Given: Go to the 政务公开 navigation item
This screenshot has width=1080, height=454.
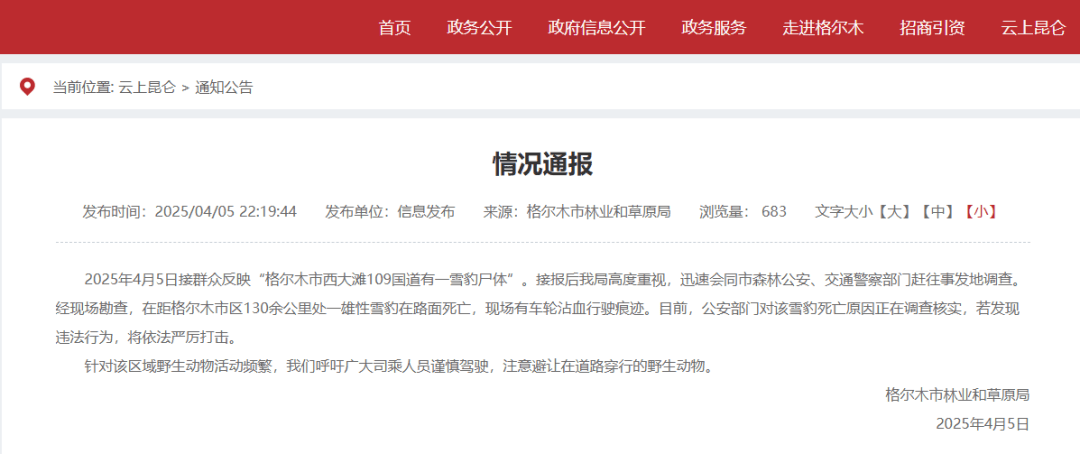Looking at the screenshot, I should [479, 28].
